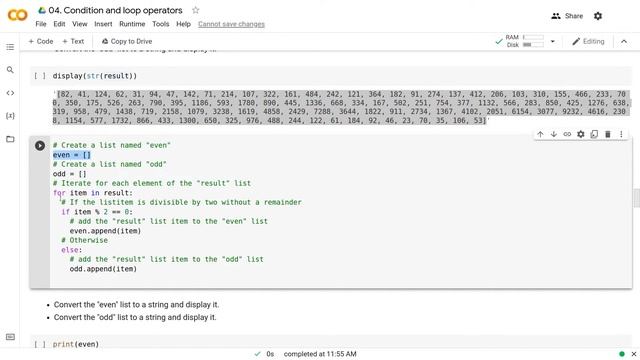Move cell down with the arrow icon
This screenshot has width=640, height=360.
pyautogui.click(x=553, y=134)
